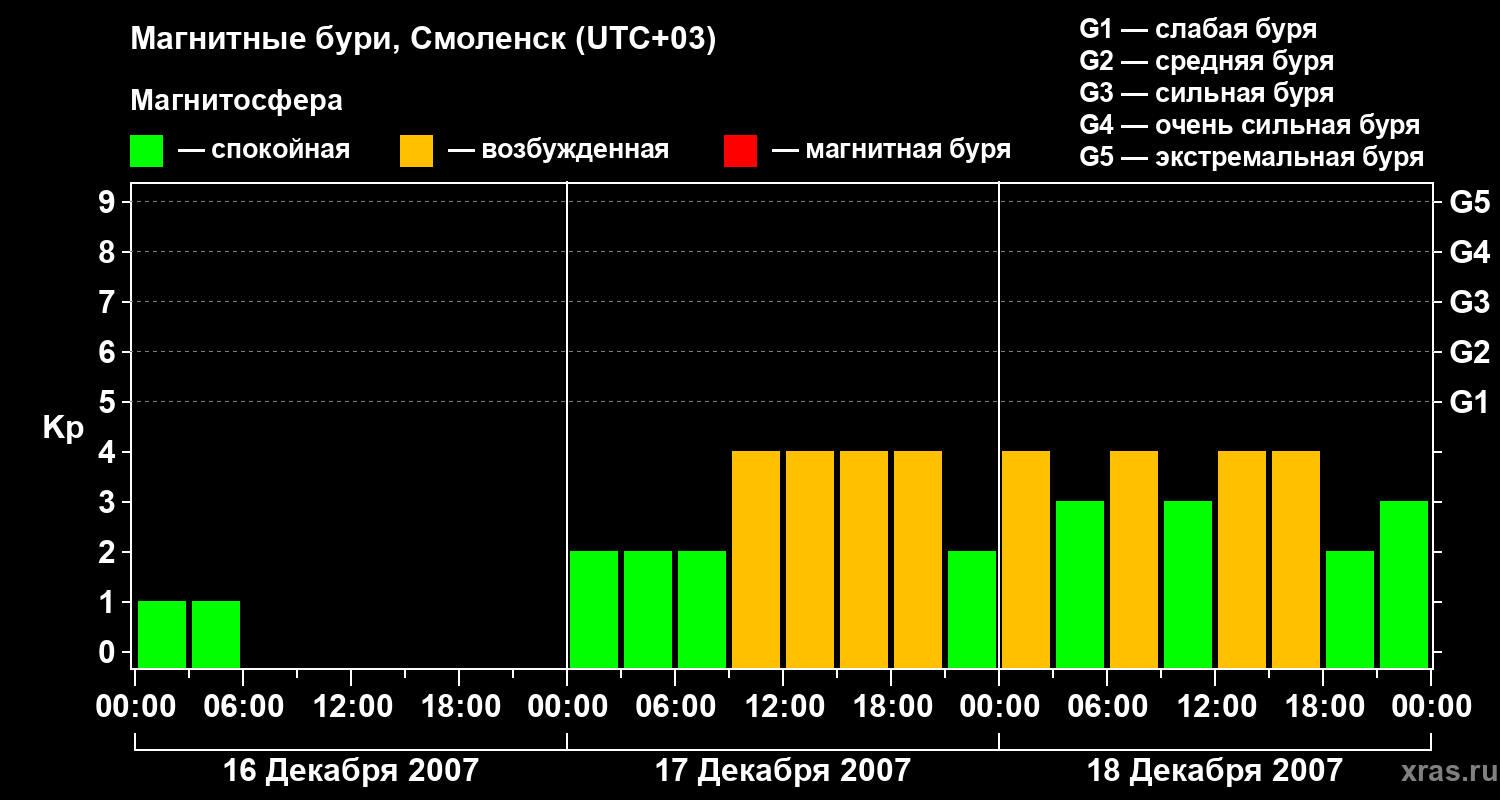Image resolution: width=1500 pixels, height=800 pixels.
Task: Click the G5 storm level label on the axis
Action: (x=1469, y=202)
